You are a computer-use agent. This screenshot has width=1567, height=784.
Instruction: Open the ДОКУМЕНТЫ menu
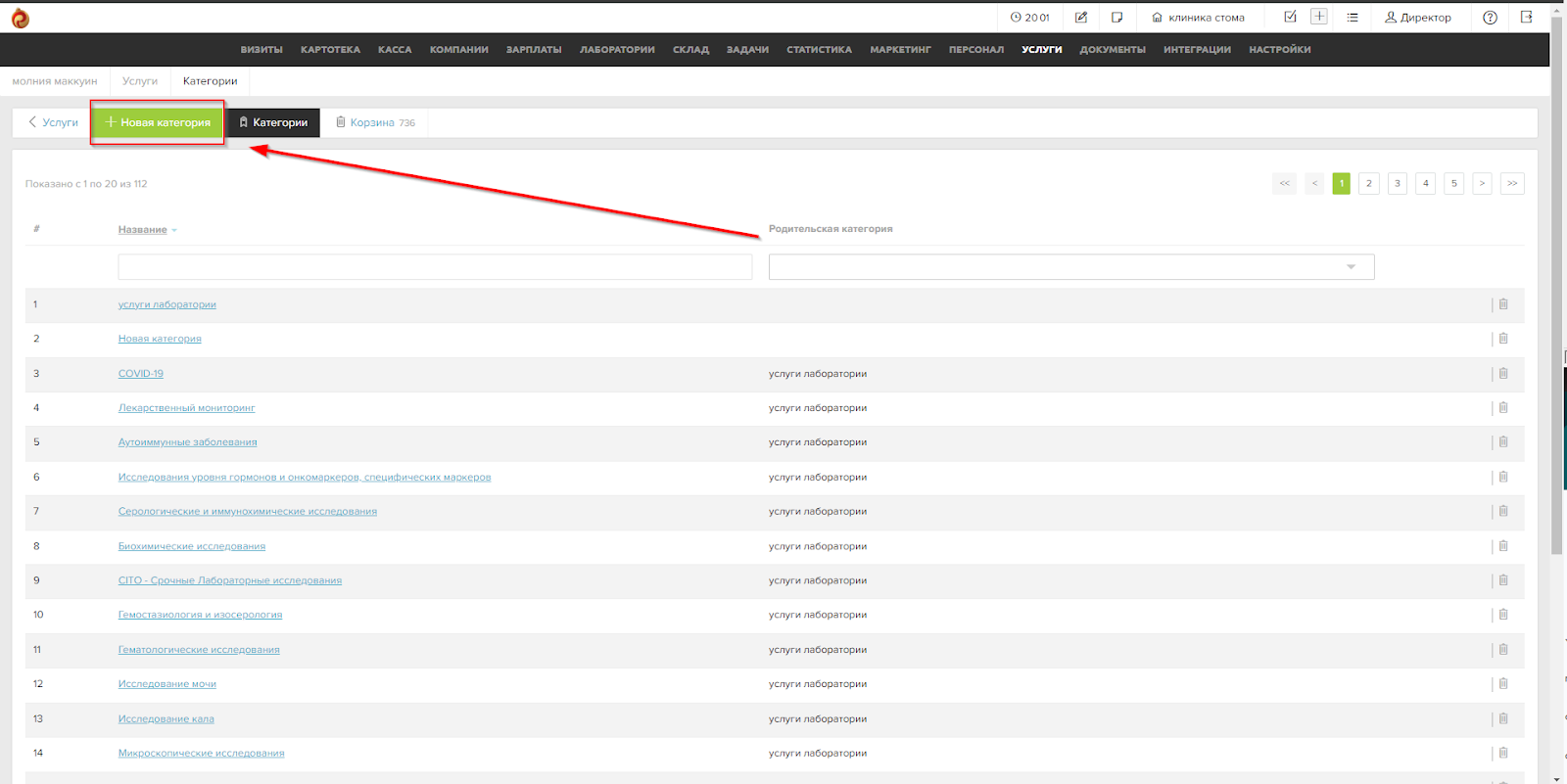click(x=1113, y=50)
